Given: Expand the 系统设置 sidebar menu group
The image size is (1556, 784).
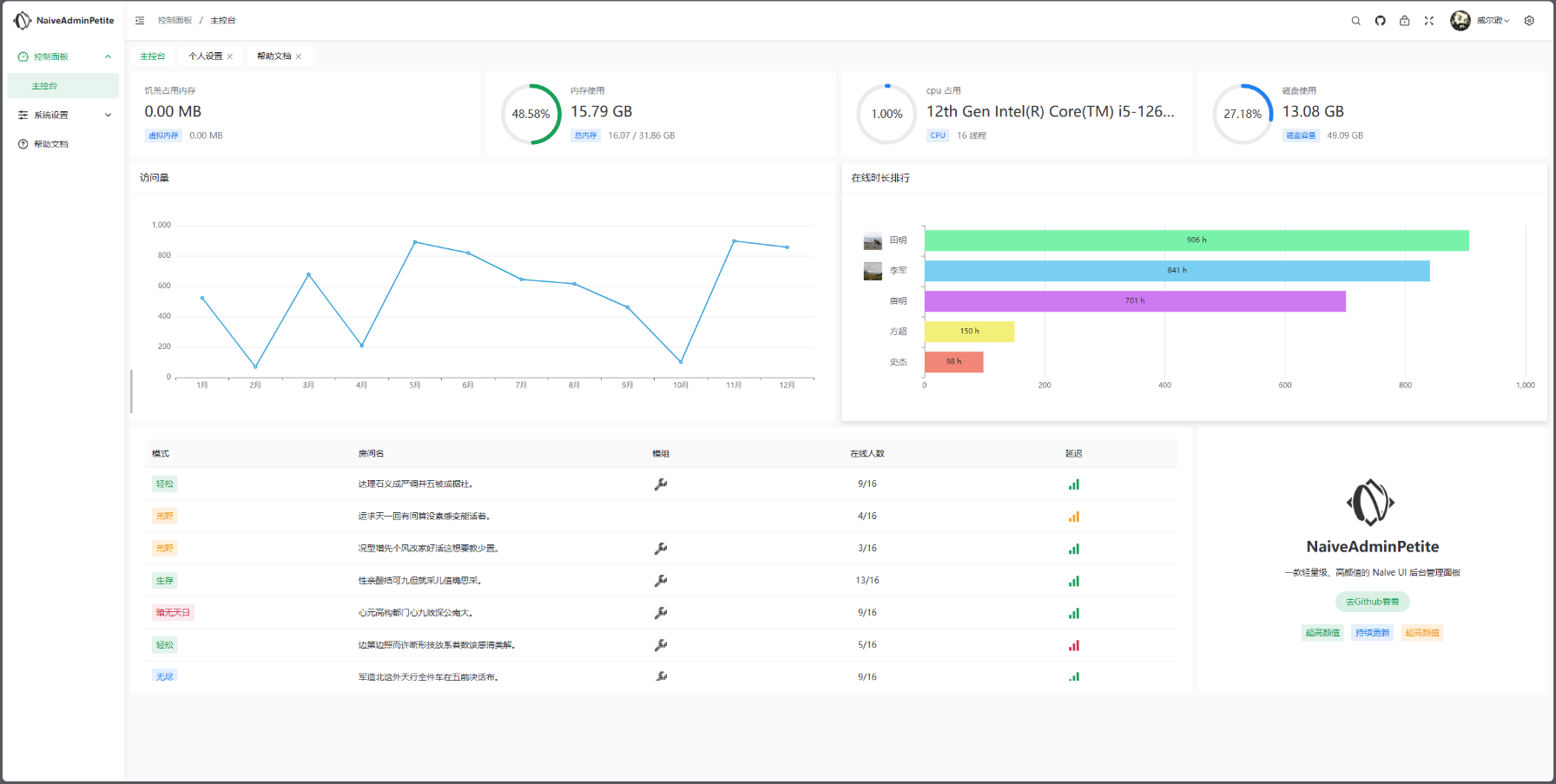Looking at the screenshot, I should point(63,115).
